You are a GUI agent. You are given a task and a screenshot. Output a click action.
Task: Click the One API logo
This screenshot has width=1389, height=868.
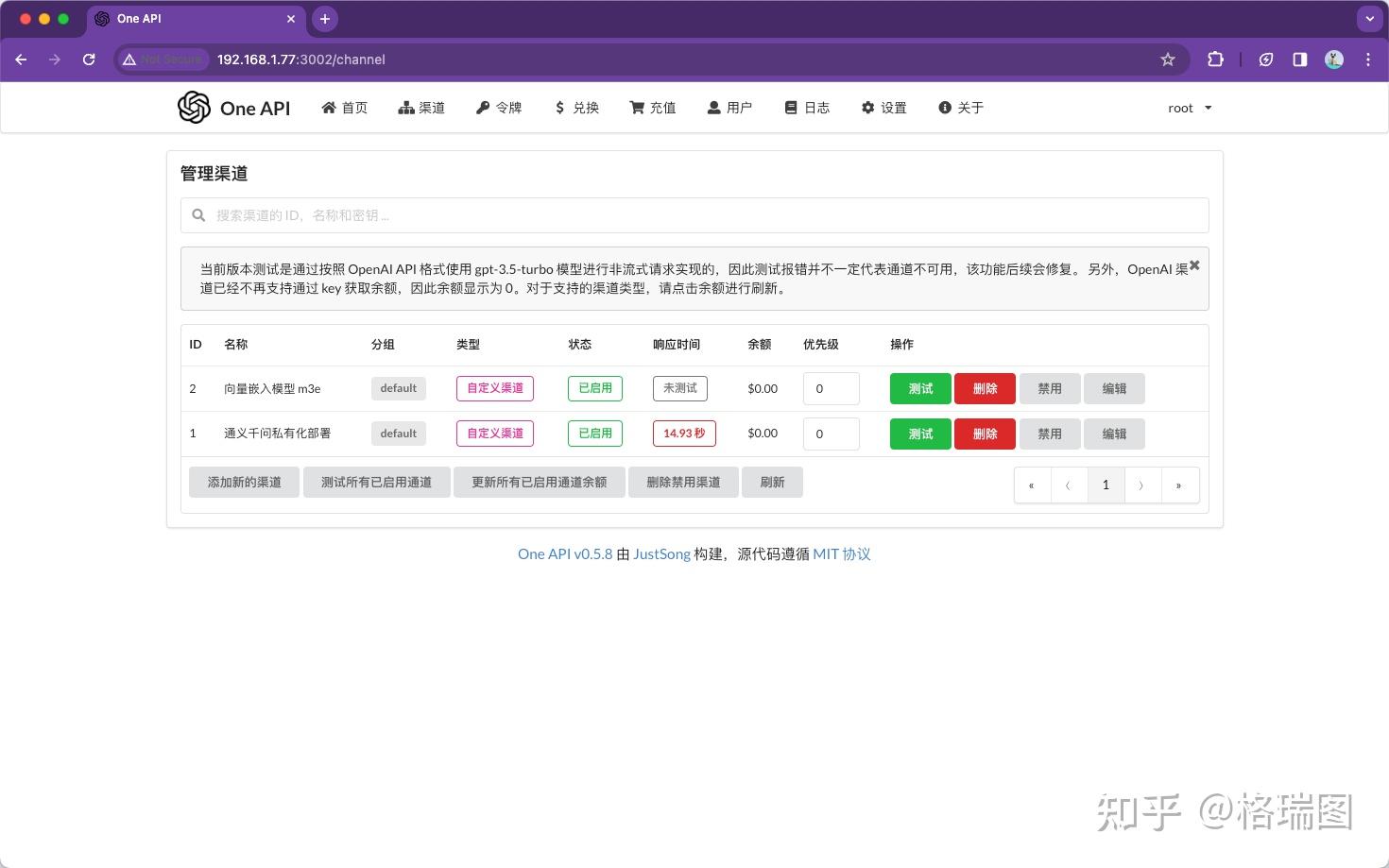(x=232, y=108)
